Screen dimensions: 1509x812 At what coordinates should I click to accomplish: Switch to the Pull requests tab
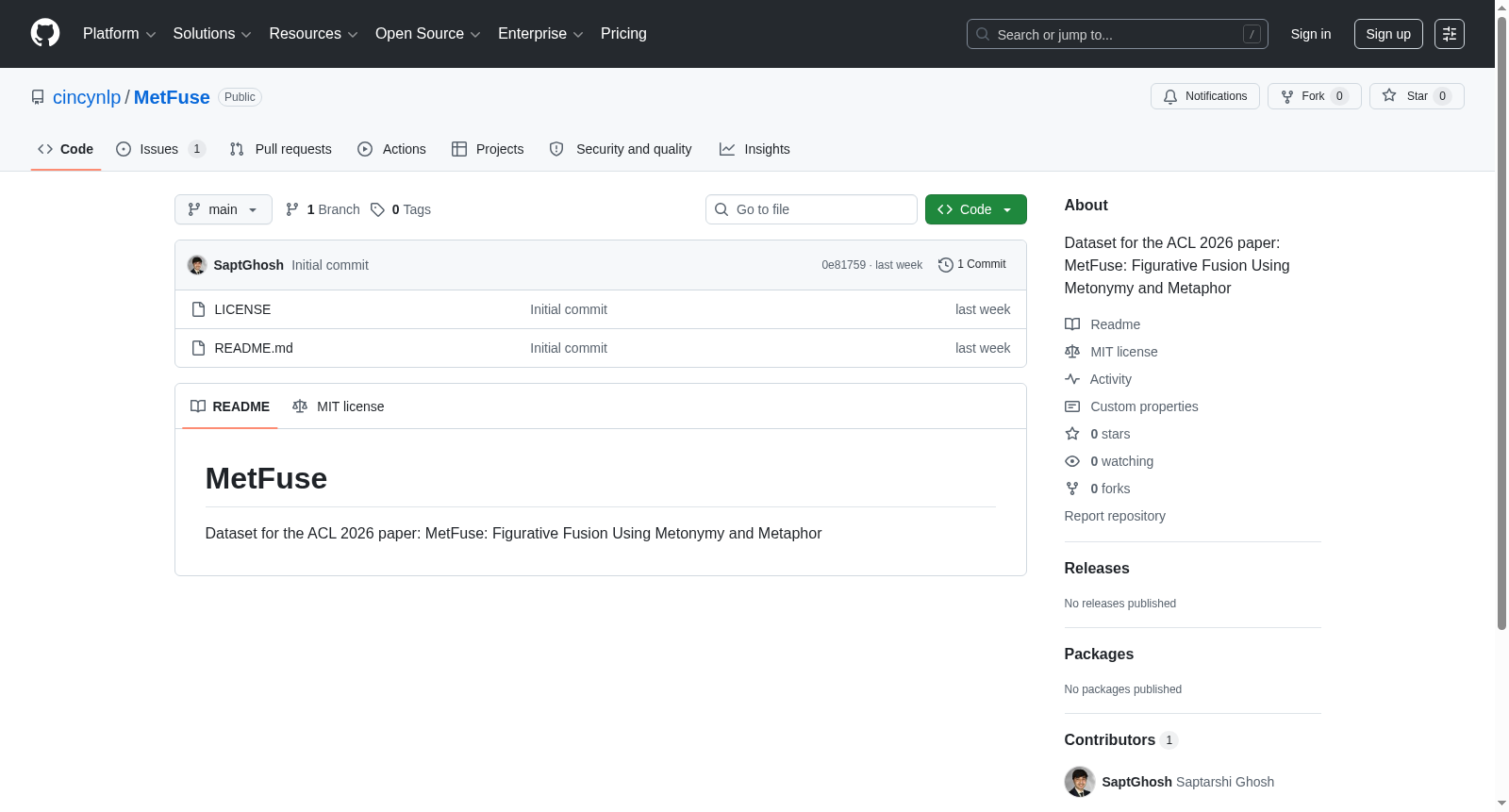click(280, 149)
